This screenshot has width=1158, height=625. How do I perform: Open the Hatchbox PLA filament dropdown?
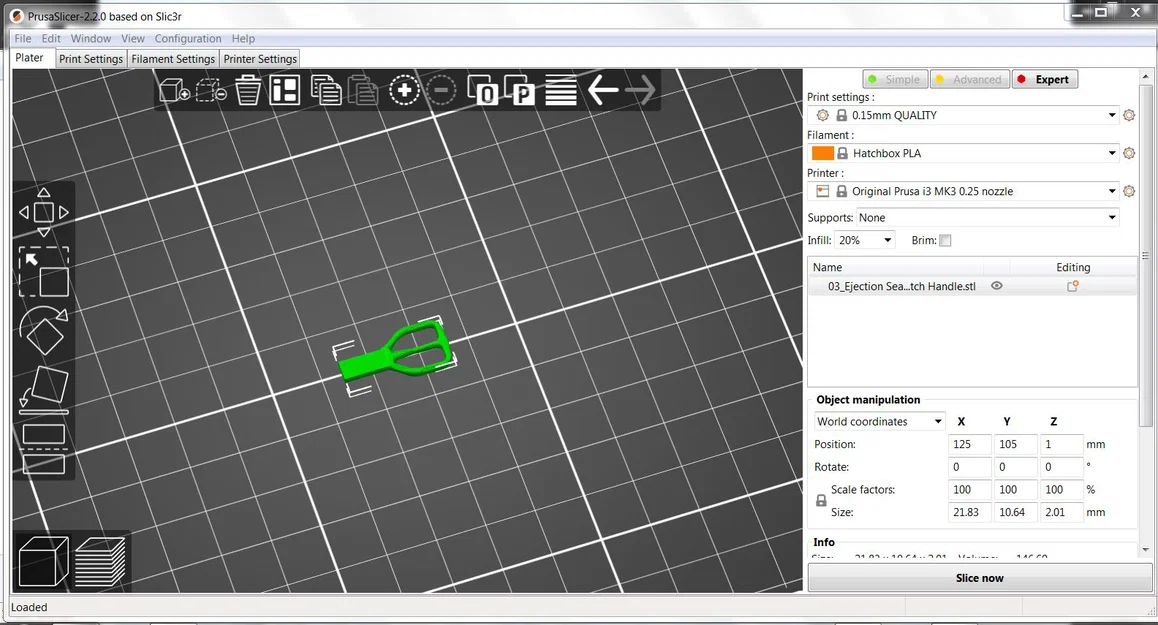[963, 153]
